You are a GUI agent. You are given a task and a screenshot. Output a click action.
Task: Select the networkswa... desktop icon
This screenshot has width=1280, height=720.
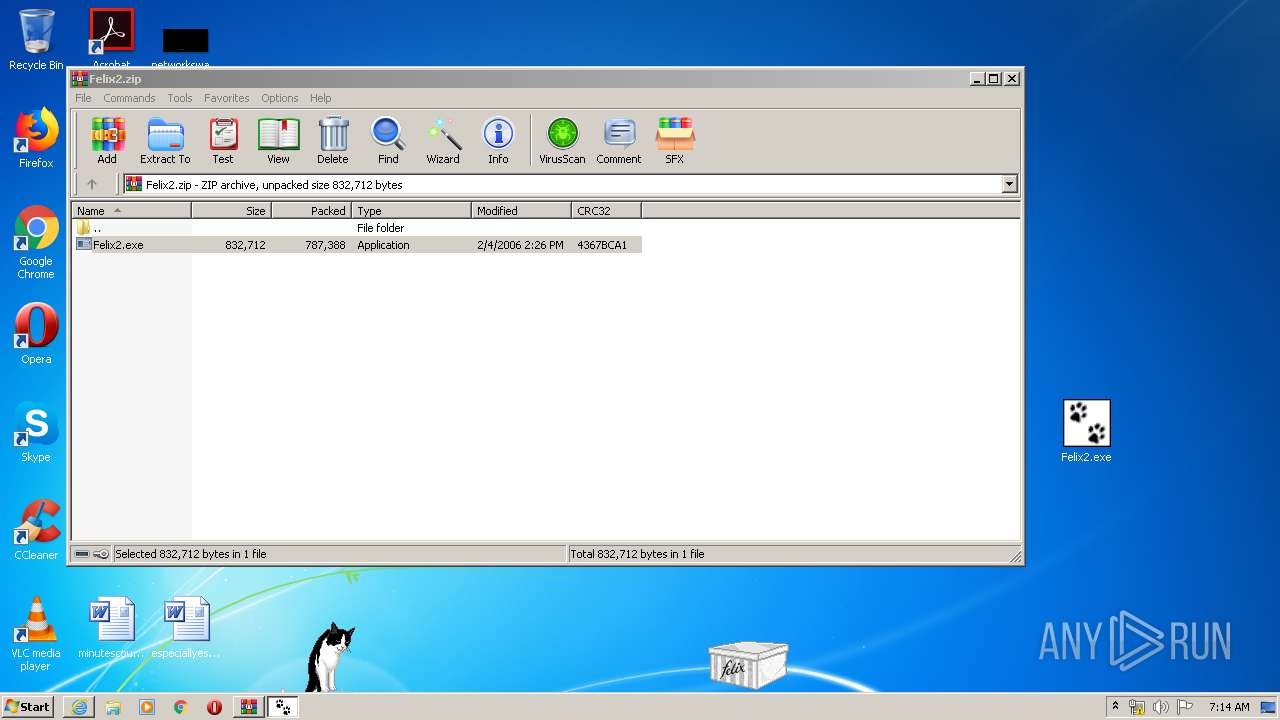[x=185, y=47]
